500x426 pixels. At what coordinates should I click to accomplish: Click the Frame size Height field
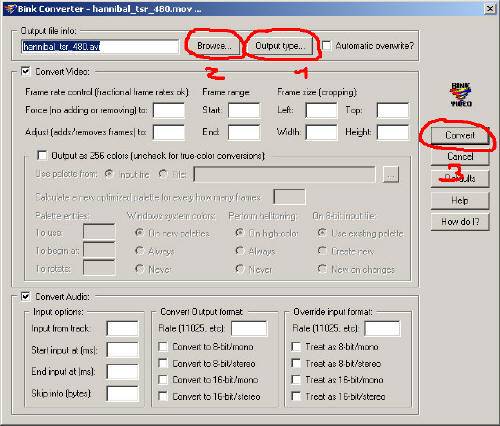(x=393, y=132)
